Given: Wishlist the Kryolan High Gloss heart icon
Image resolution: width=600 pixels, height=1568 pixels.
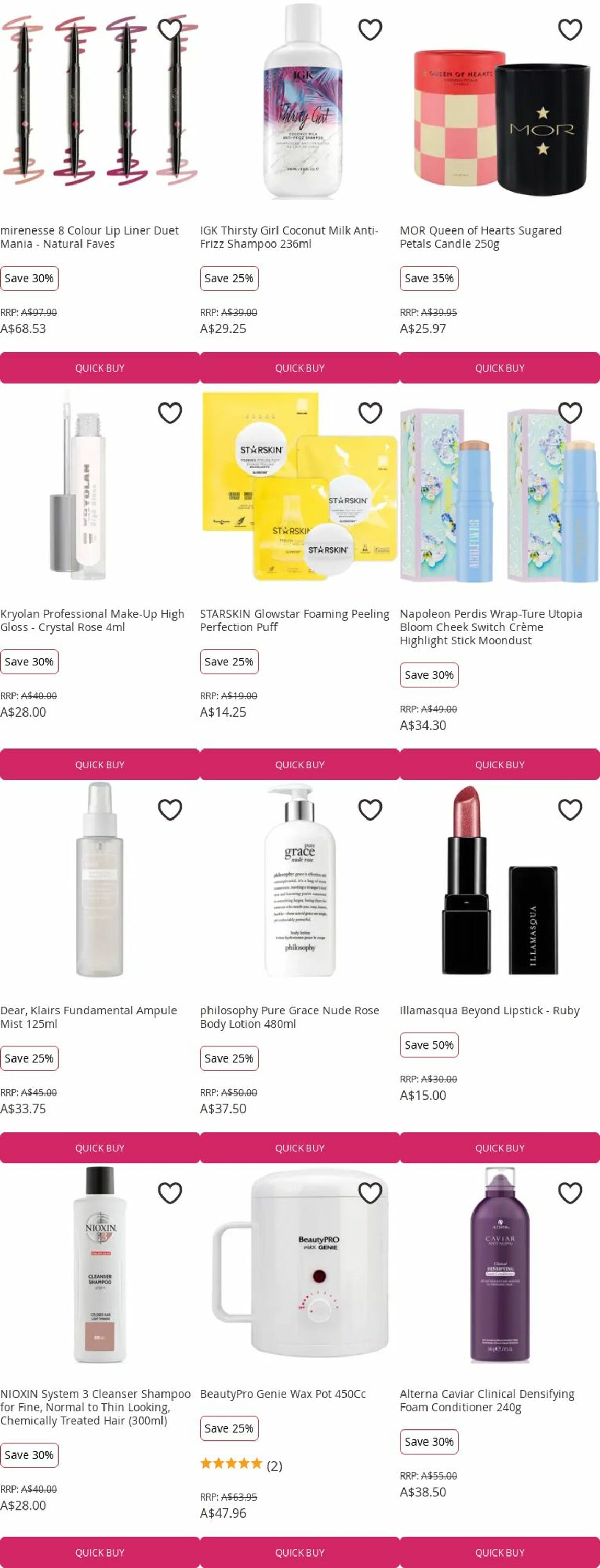Looking at the screenshot, I should (170, 413).
